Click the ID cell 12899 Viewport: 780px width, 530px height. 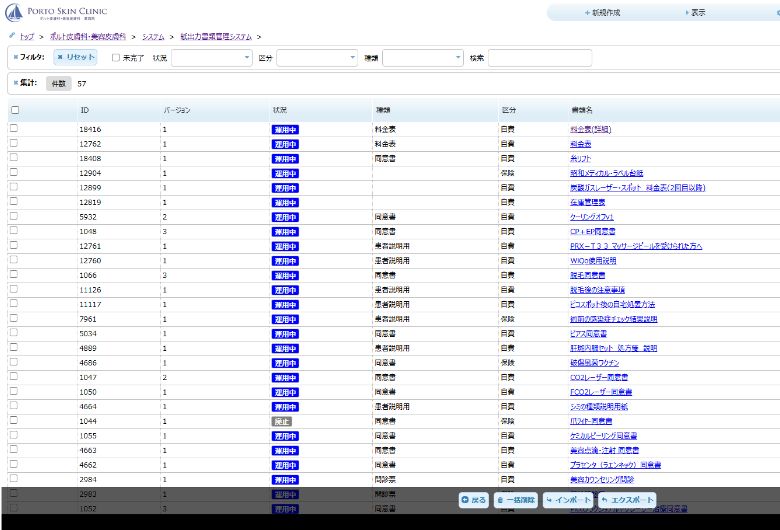(90, 188)
